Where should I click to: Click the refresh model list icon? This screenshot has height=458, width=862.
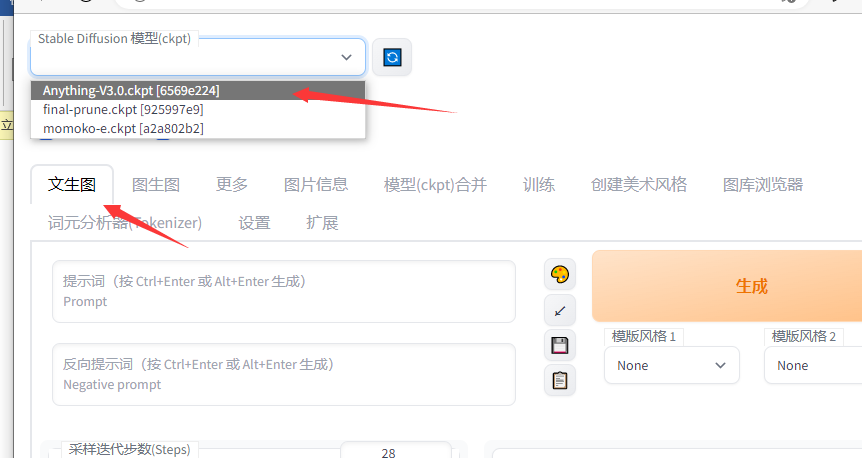click(392, 57)
